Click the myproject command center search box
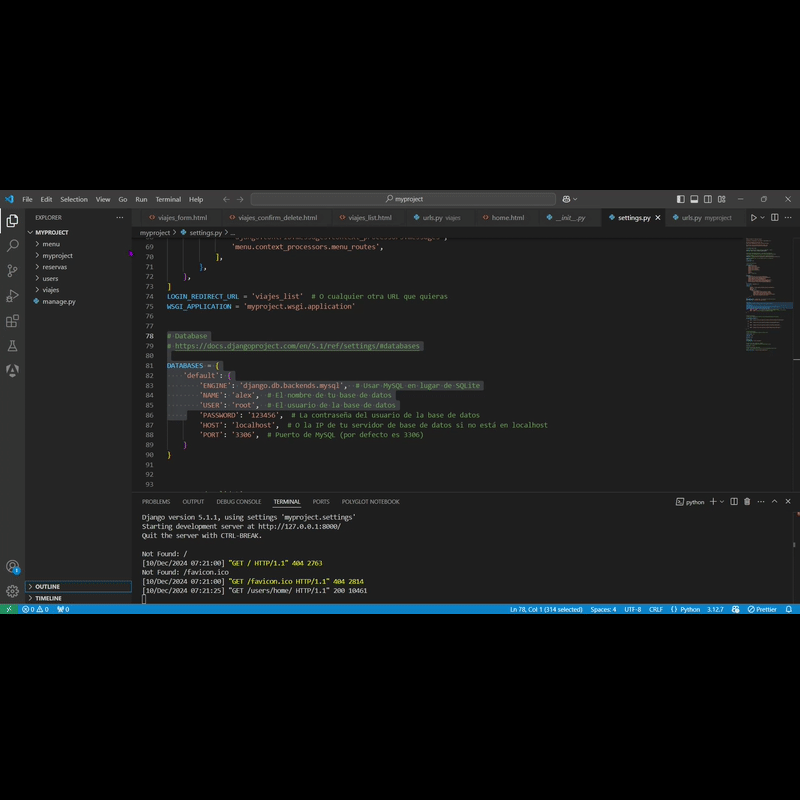The width and height of the screenshot is (800, 800). (403, 199)
